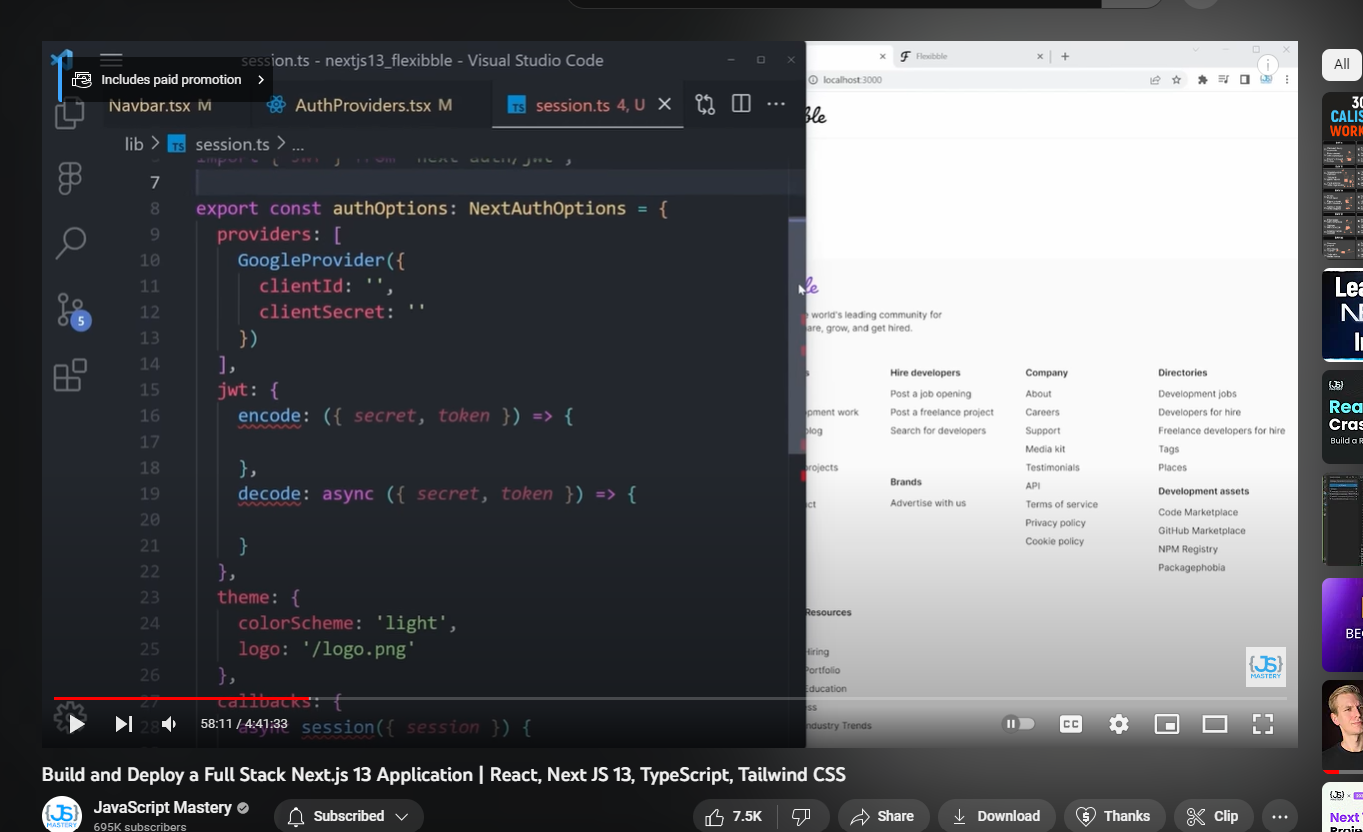Click 'NPM Registry' footer link

[1188, 549]
